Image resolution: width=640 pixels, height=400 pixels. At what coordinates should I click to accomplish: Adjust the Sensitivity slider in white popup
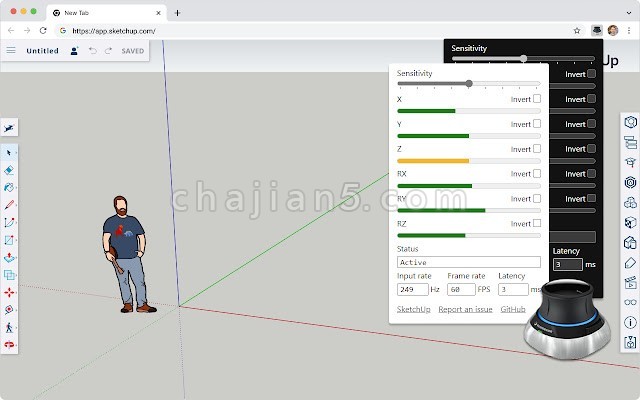[469, 84]
